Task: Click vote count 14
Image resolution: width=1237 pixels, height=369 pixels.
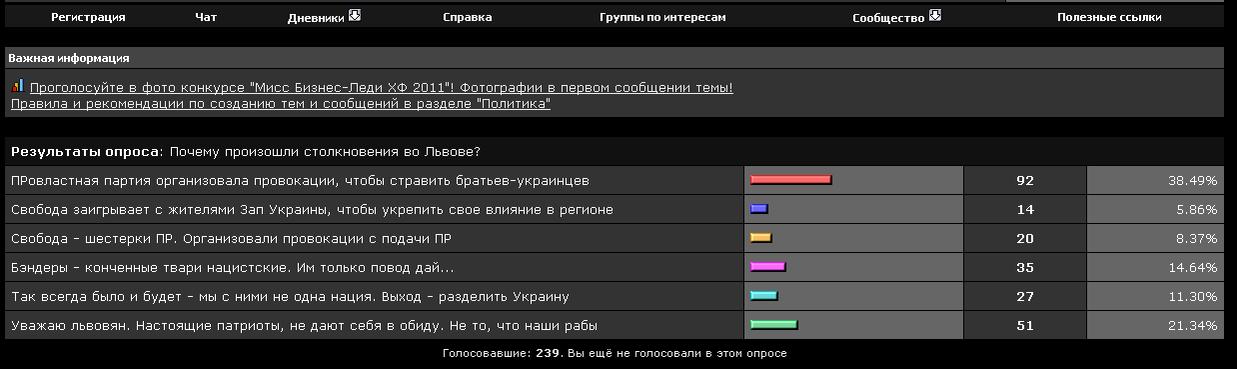Action: [x=1025, y=210]
